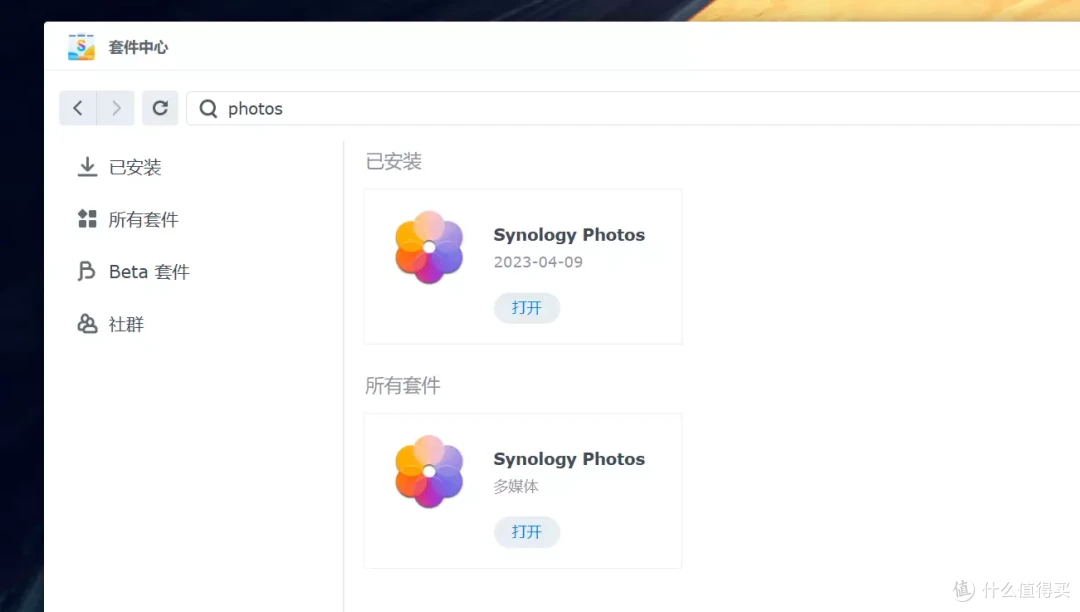Select the Synology Photos title in 已安装 section

(x=569, y=235)
